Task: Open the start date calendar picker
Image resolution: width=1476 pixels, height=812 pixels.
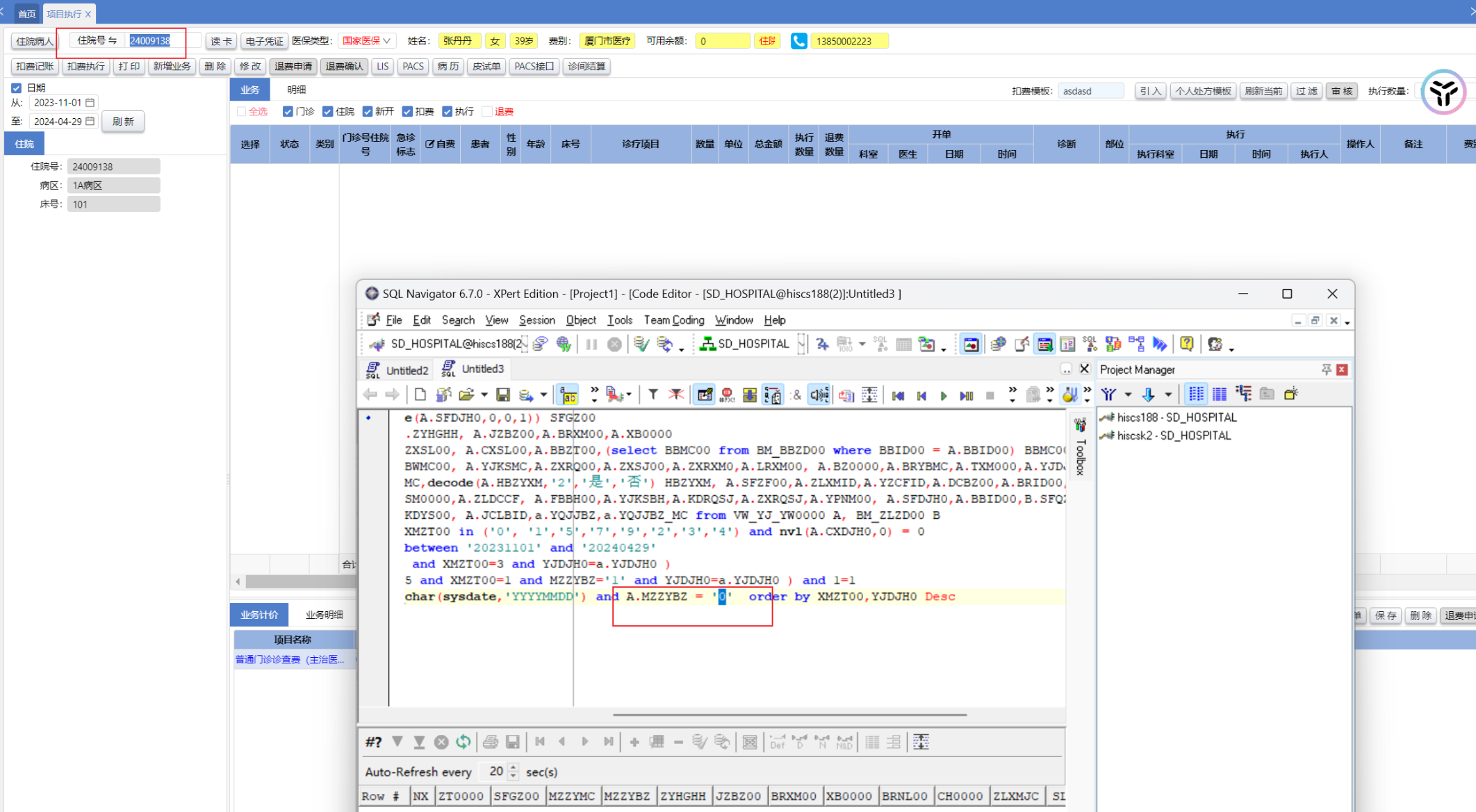Action: click(x=90, y=102)
